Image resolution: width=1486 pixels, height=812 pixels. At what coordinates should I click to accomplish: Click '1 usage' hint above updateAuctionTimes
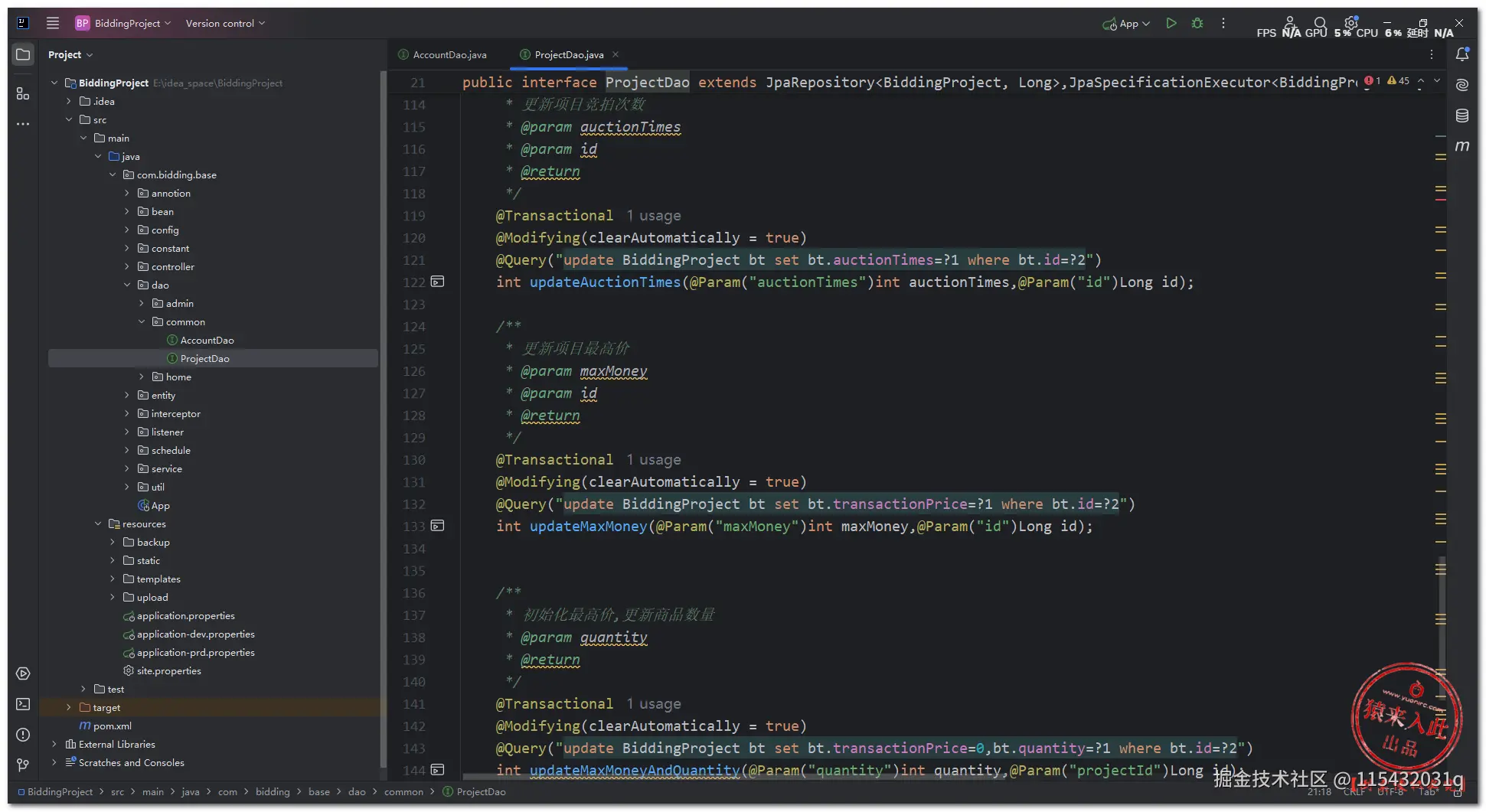click(x=653, y=216)
